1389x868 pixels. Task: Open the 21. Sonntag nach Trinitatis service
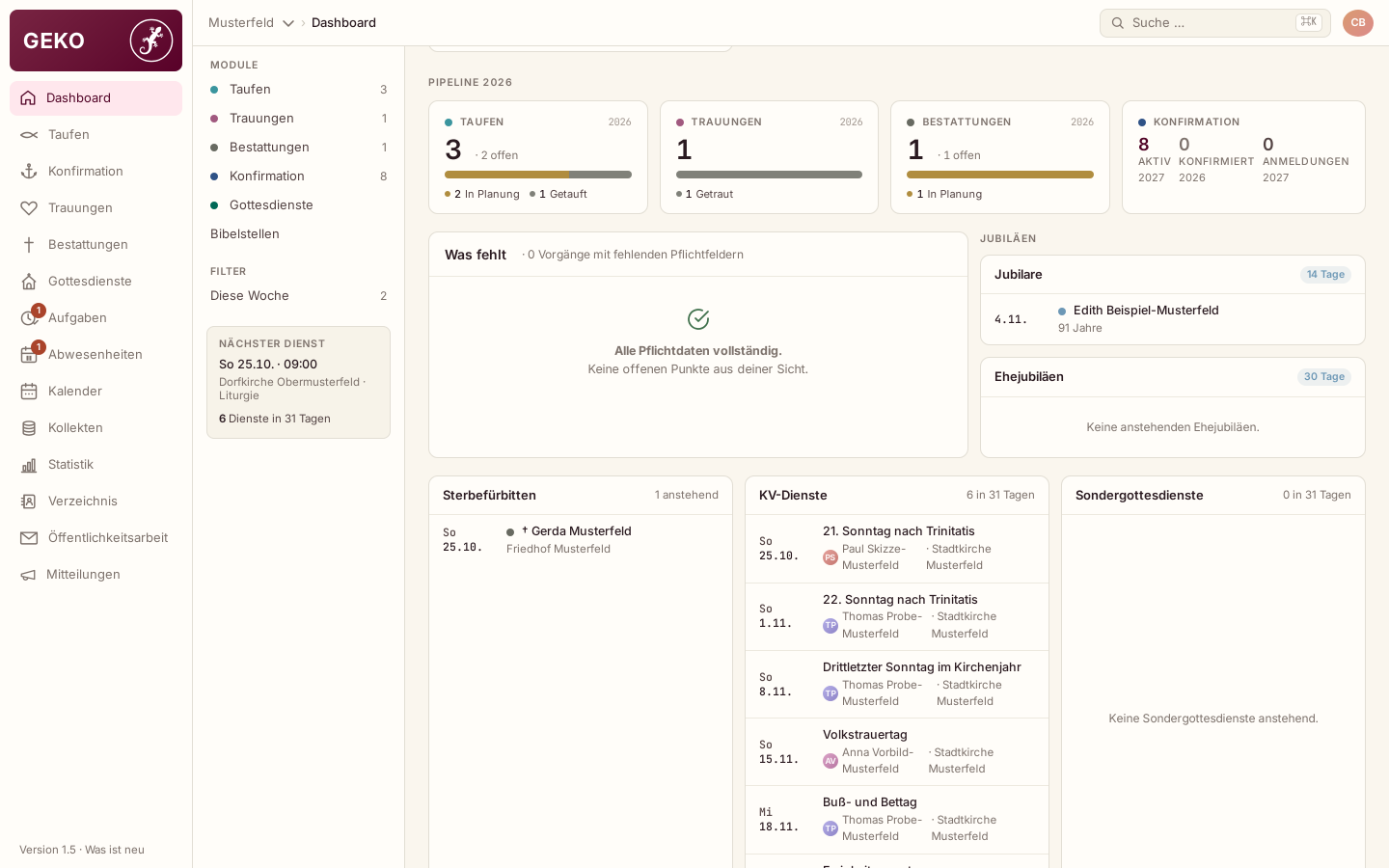pos(897,549)
